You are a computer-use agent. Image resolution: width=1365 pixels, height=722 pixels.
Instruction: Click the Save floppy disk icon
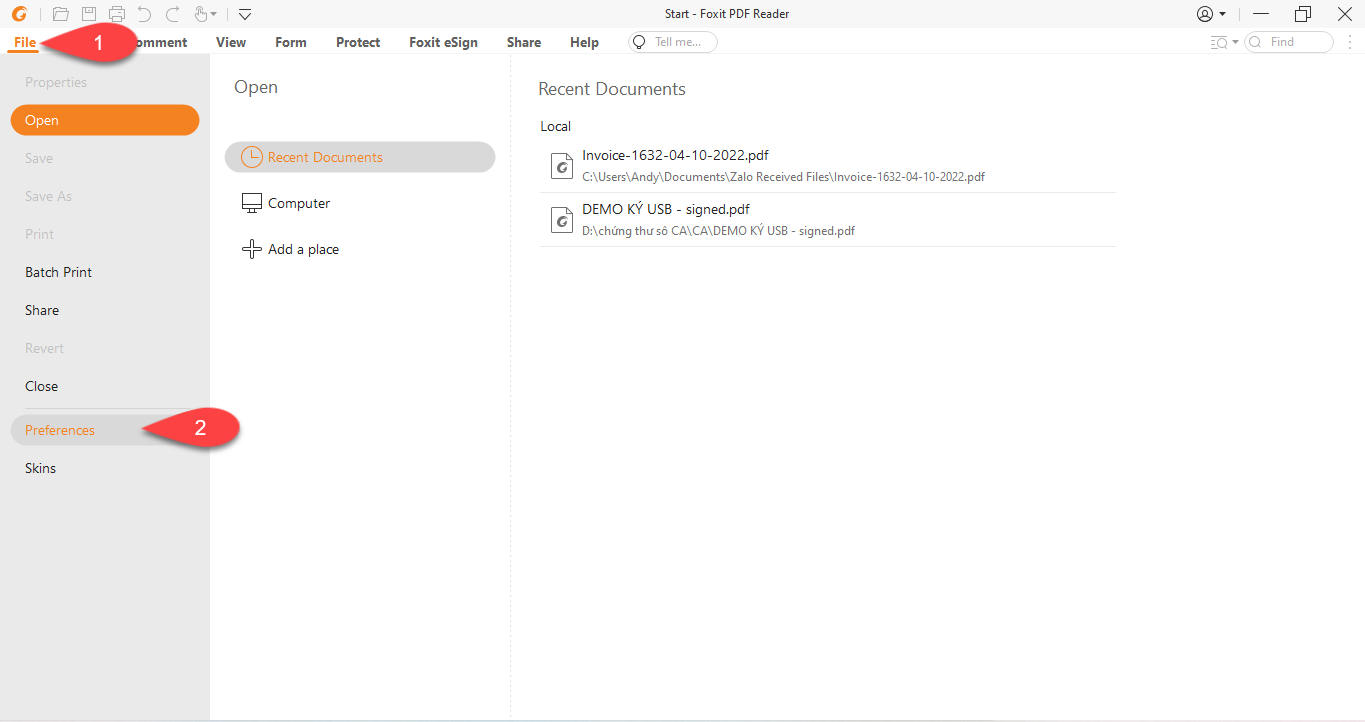89,14
